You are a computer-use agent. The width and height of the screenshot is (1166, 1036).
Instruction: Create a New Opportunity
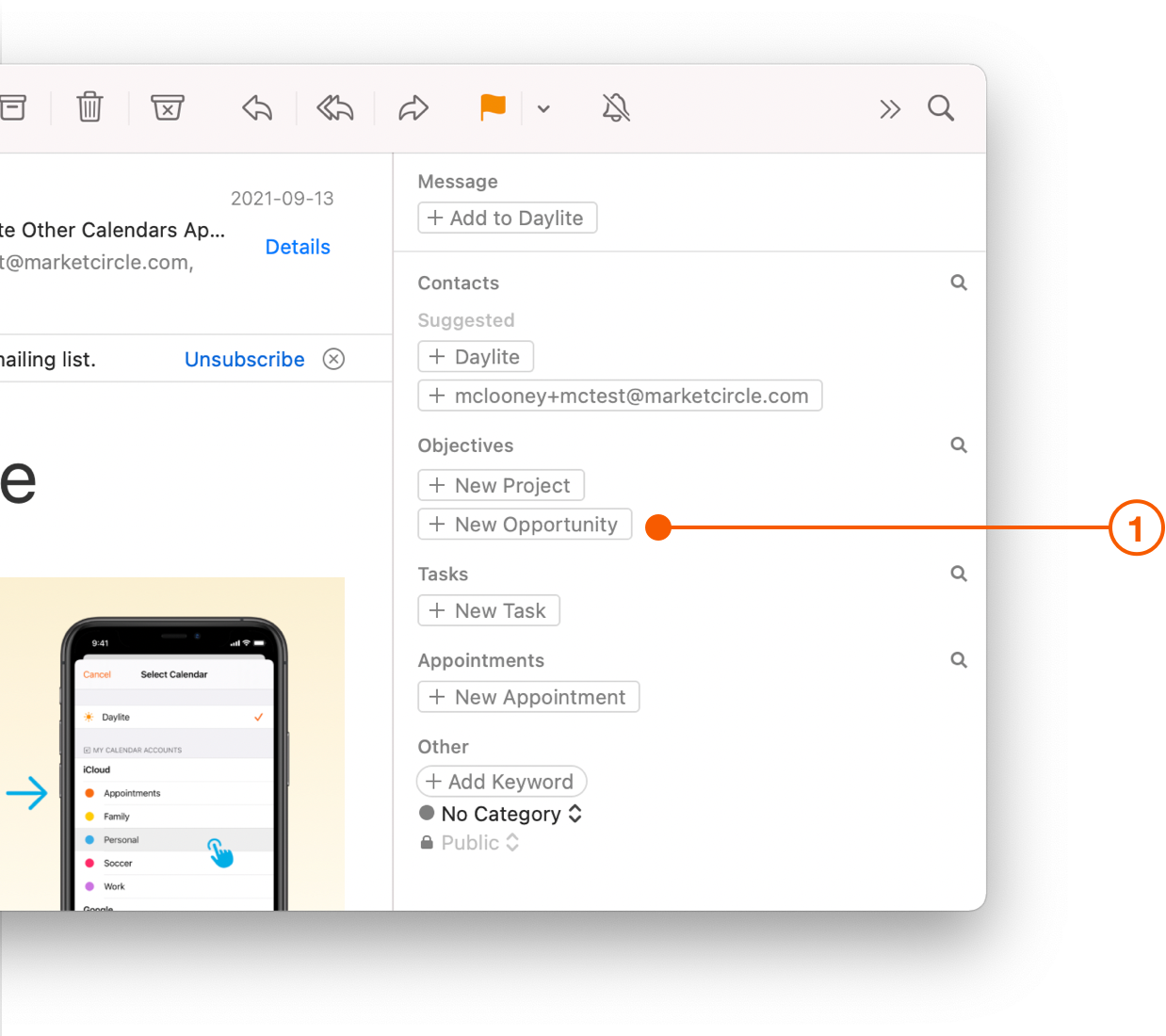(x=525, y=525)
